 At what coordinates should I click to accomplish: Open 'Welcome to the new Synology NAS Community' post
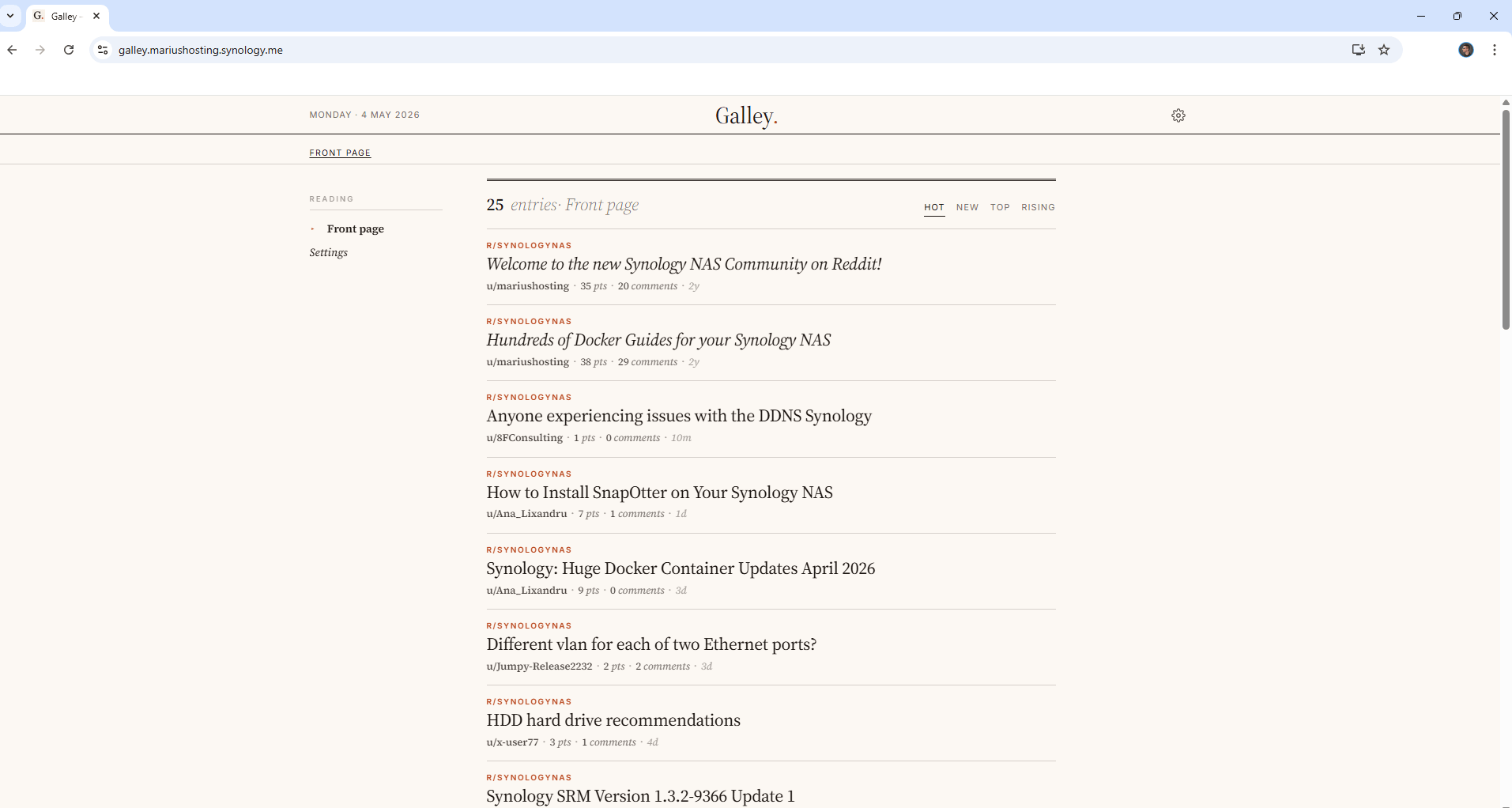coord(684,264)
